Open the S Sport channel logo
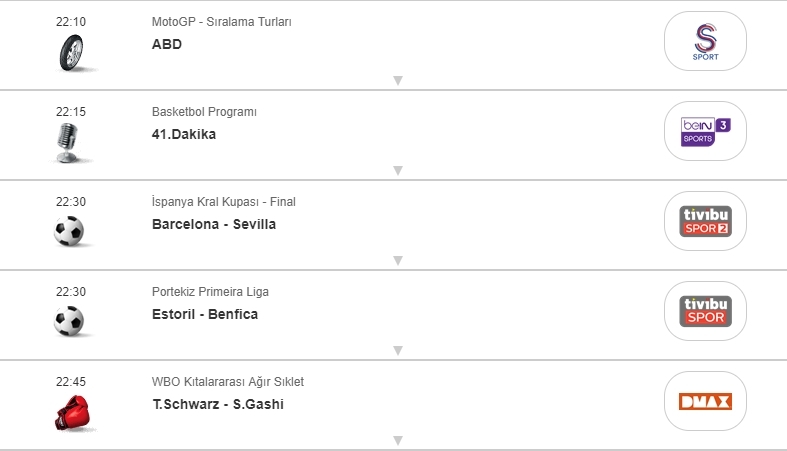The width and height of the screenshot is (787, 451). (x=705, y=41)
